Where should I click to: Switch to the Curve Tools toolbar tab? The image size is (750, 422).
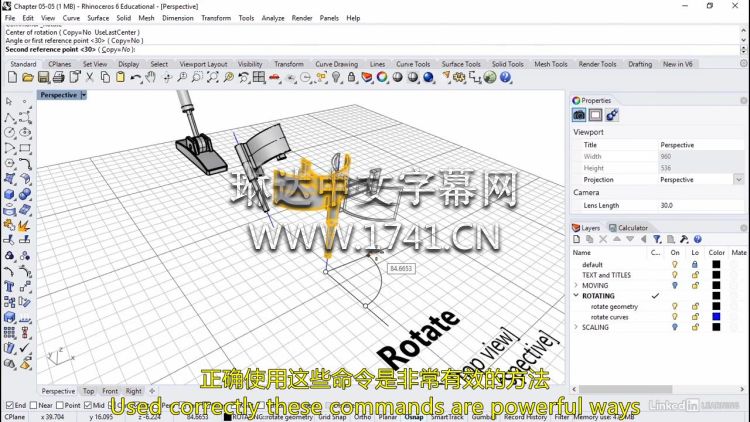[413, 64]
